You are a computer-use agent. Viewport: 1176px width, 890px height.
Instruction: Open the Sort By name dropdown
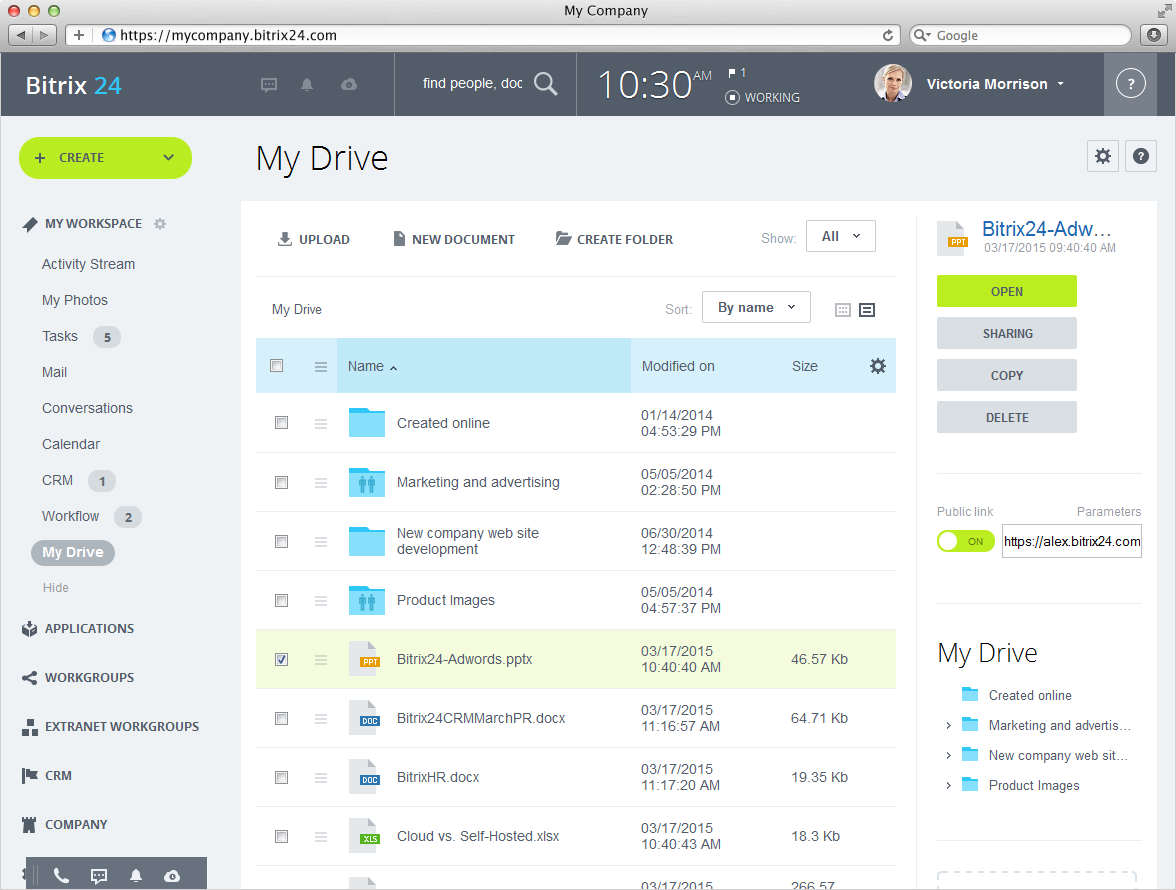[x=756, y=307]
